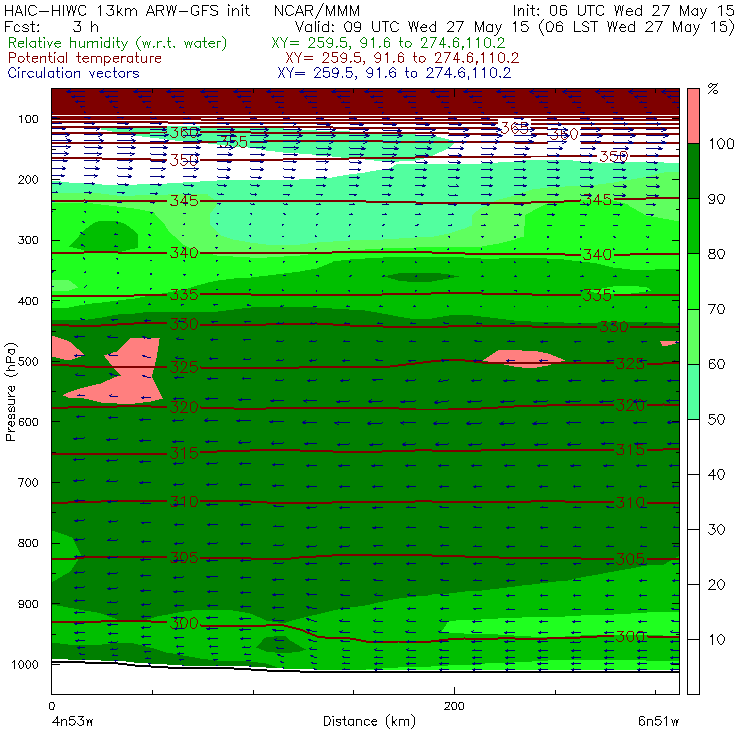Click the pink above-100% colorbar segment
Screen dimensions: 740x740
693,116
